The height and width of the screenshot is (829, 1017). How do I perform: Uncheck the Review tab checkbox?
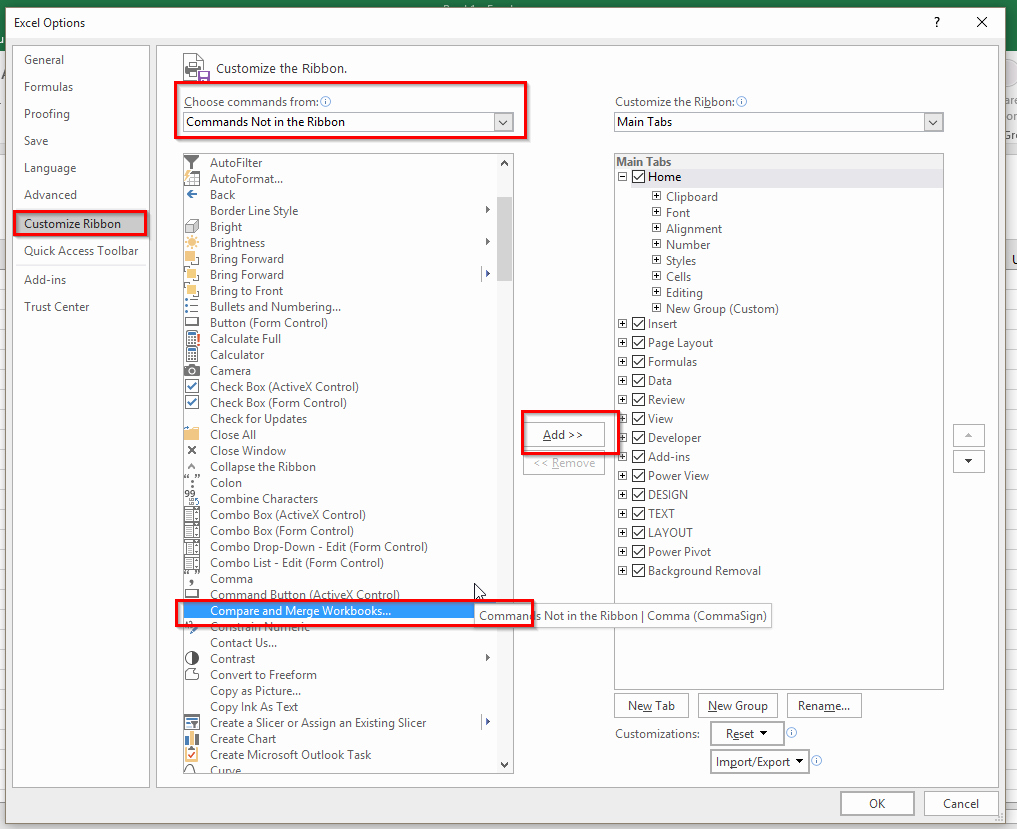pyautogui.click(x=638, y=399)
